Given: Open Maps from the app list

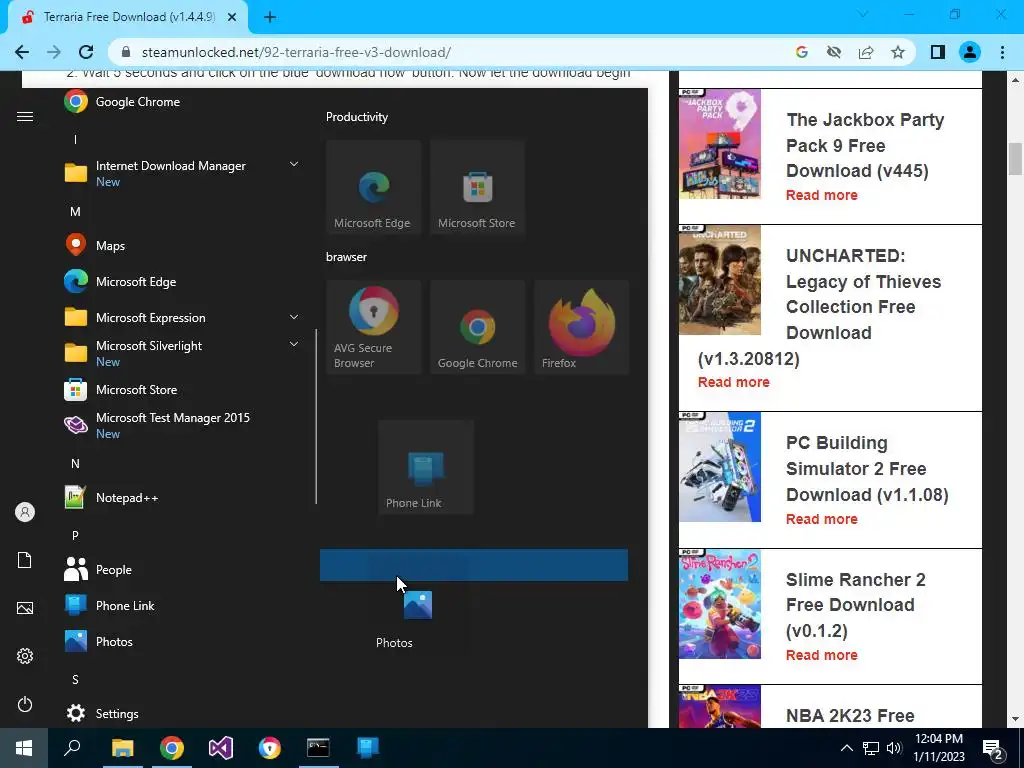Looking at the screenshot, I should [x=95, y=246].
